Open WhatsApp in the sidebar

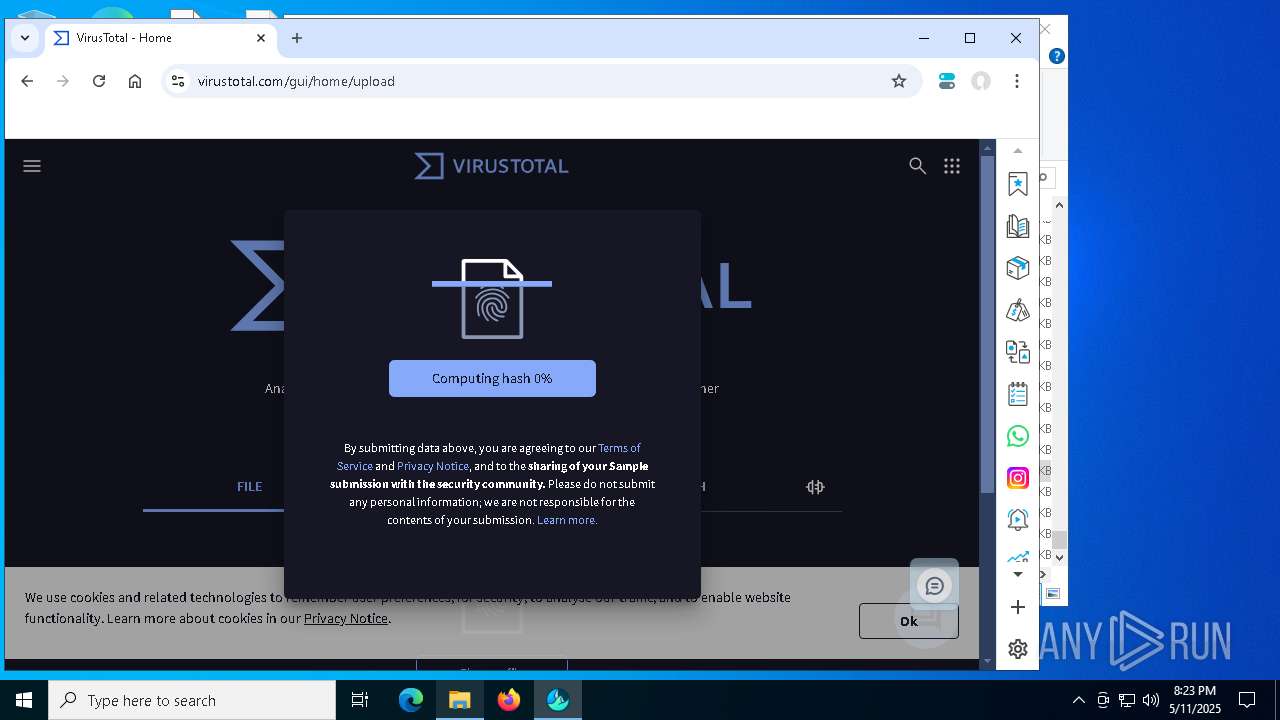tap(1018, 436)
